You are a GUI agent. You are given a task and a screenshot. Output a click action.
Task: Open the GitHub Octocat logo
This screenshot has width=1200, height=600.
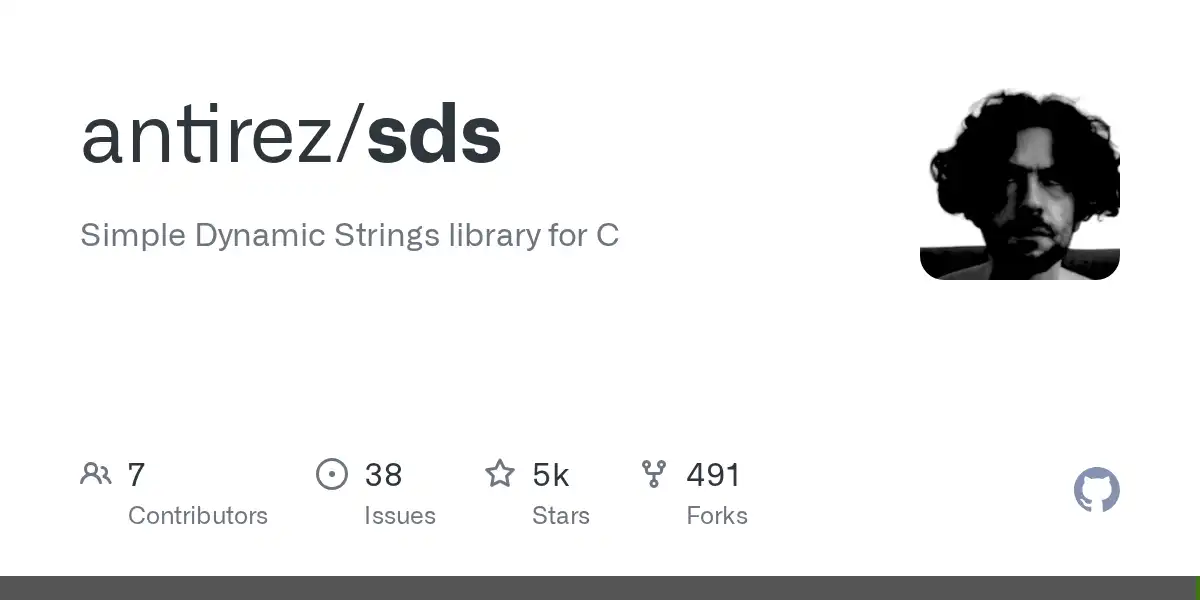(1097, 490)
